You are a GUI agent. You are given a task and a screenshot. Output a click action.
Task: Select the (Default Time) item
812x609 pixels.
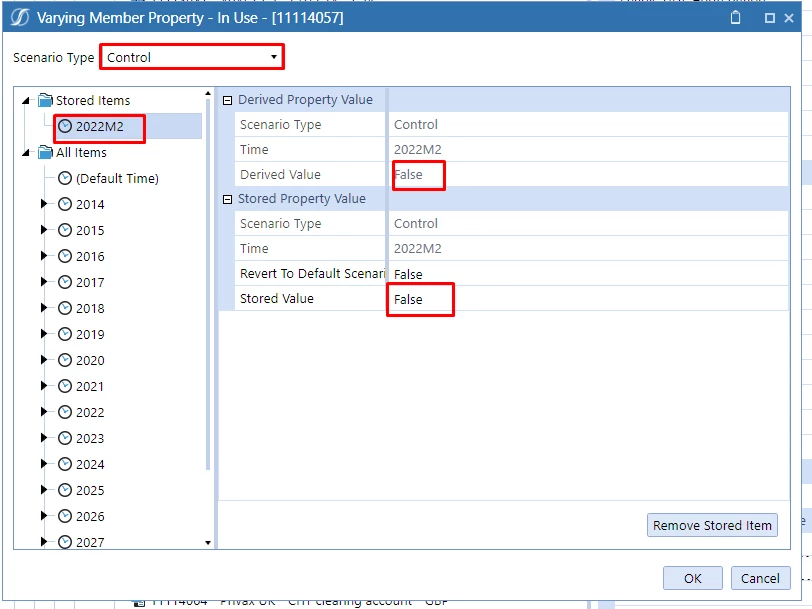117,179
